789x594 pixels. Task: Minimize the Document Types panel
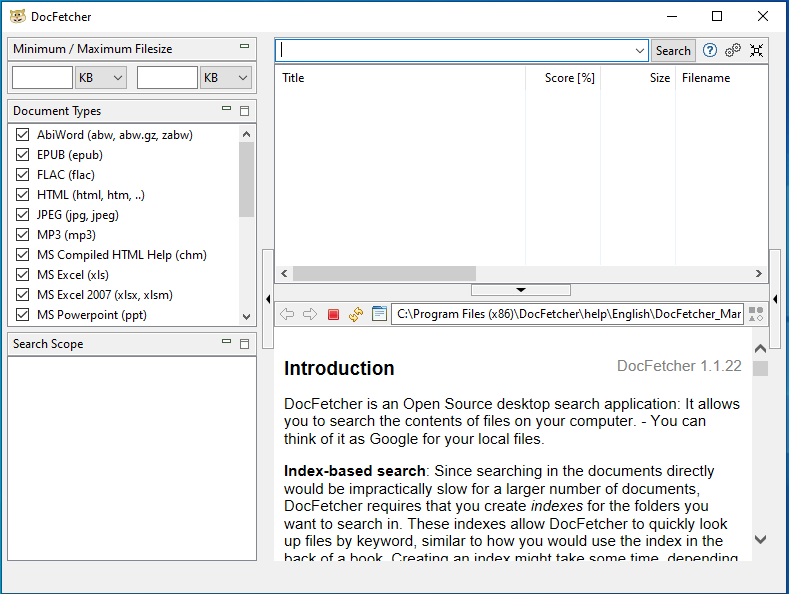click(226, 108)
